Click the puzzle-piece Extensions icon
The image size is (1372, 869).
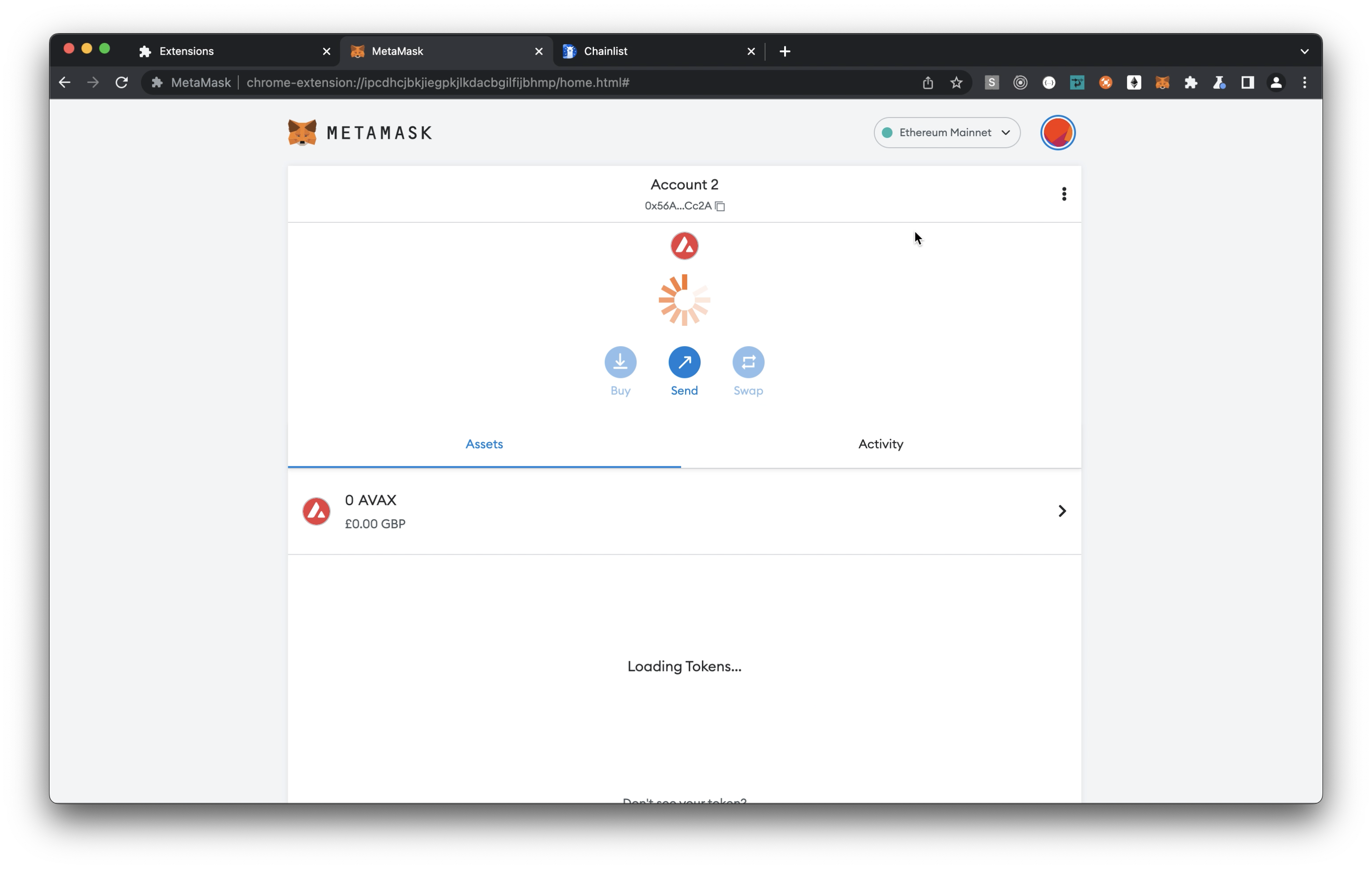coord(1191,83)
